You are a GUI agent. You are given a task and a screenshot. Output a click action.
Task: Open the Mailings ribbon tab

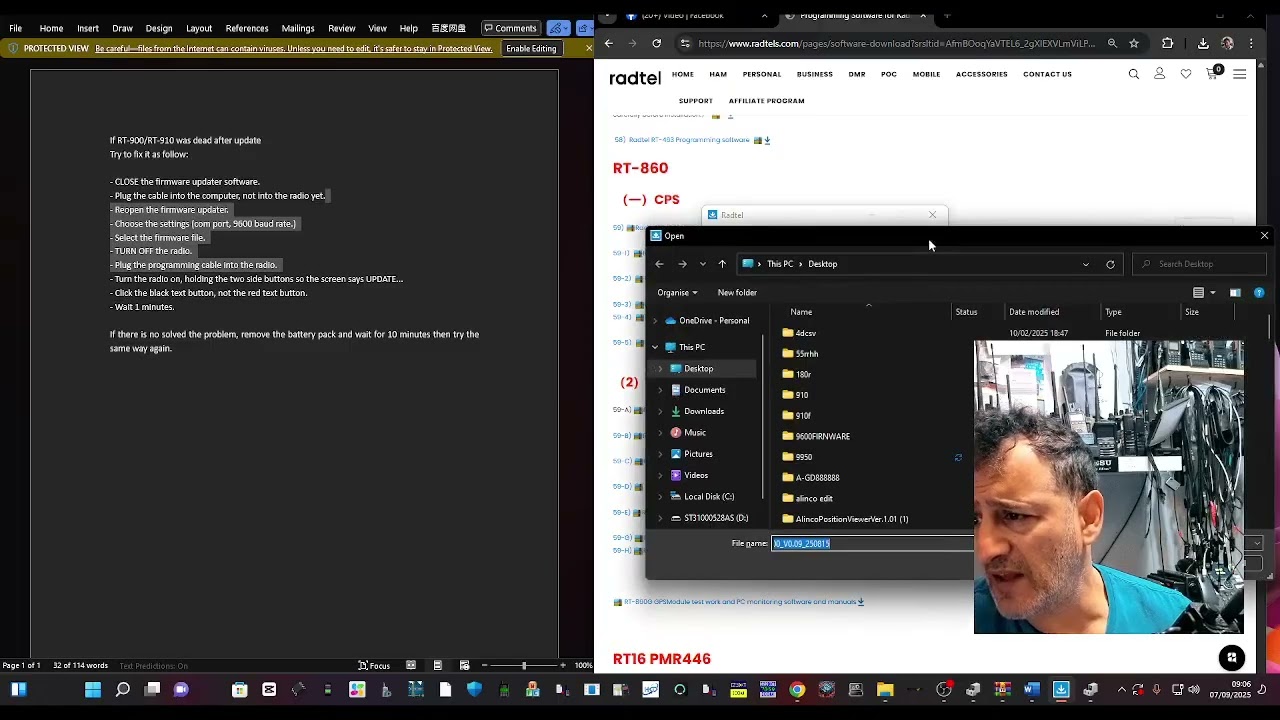(298, 28)
